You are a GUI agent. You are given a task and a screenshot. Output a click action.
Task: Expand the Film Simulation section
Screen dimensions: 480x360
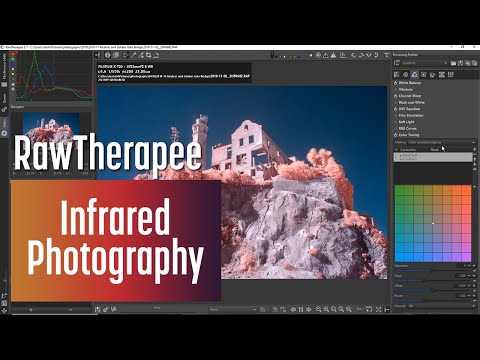(411, 115)
